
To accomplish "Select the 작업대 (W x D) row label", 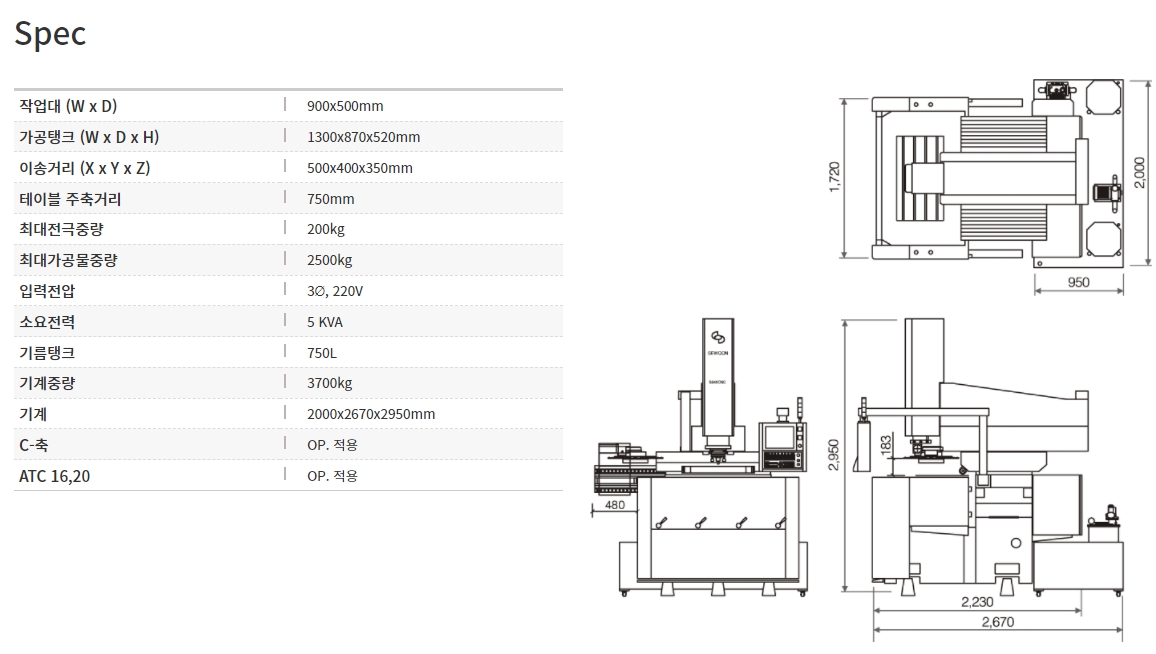I will point(68,106).
